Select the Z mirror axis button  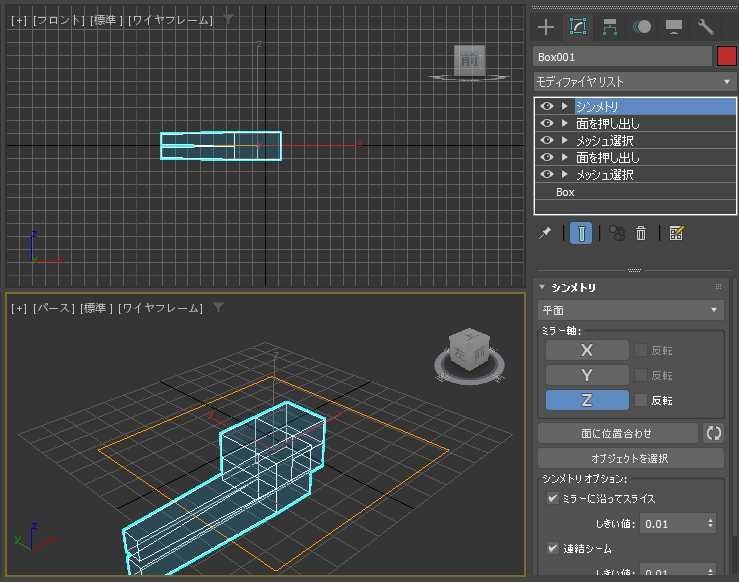point(587,400)
